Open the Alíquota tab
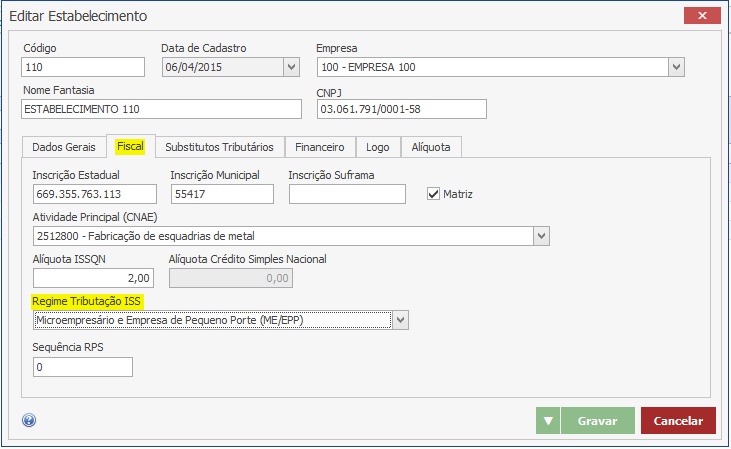Viewport: 731px width, 449px height. (431, 147)
